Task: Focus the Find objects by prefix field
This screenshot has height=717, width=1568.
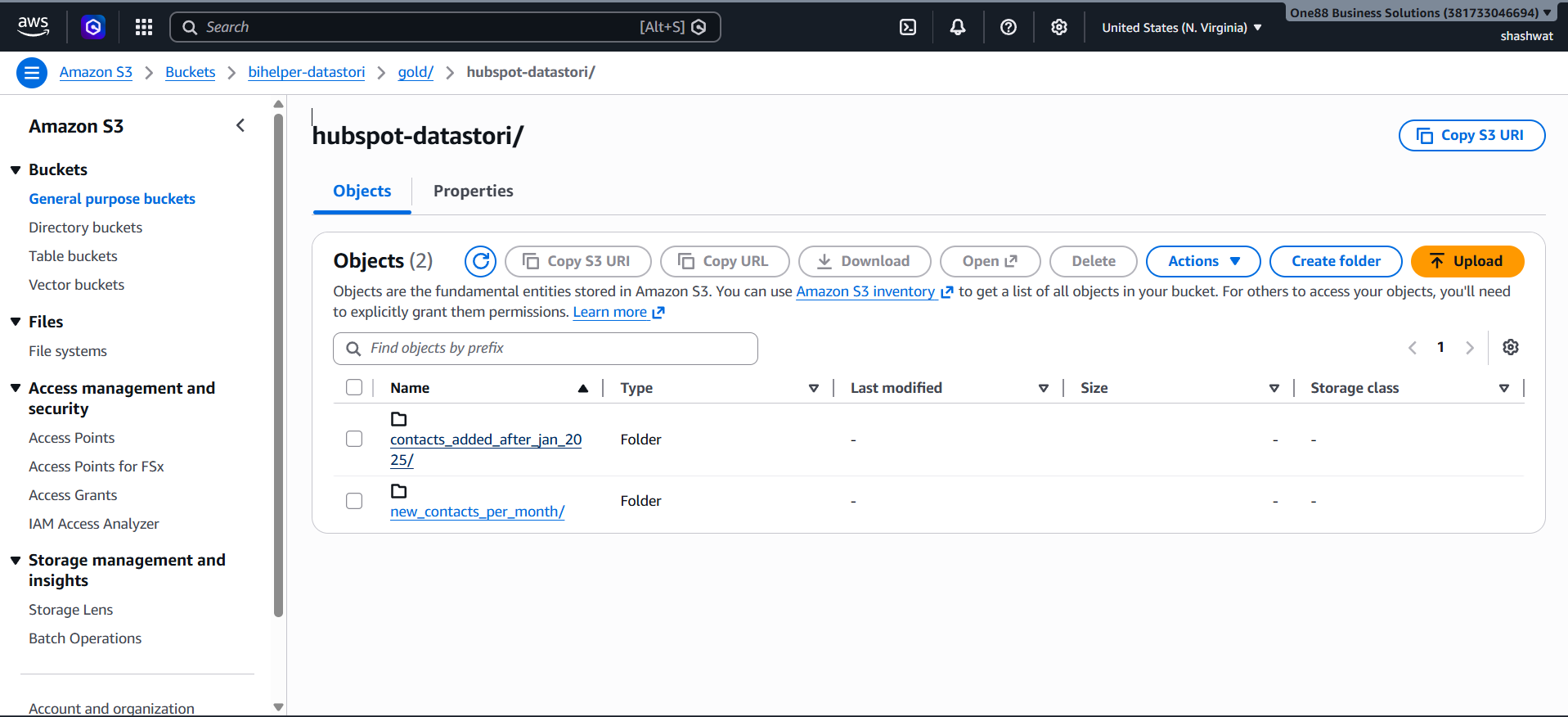Action: pyautogui.click(x=546, y=349)
